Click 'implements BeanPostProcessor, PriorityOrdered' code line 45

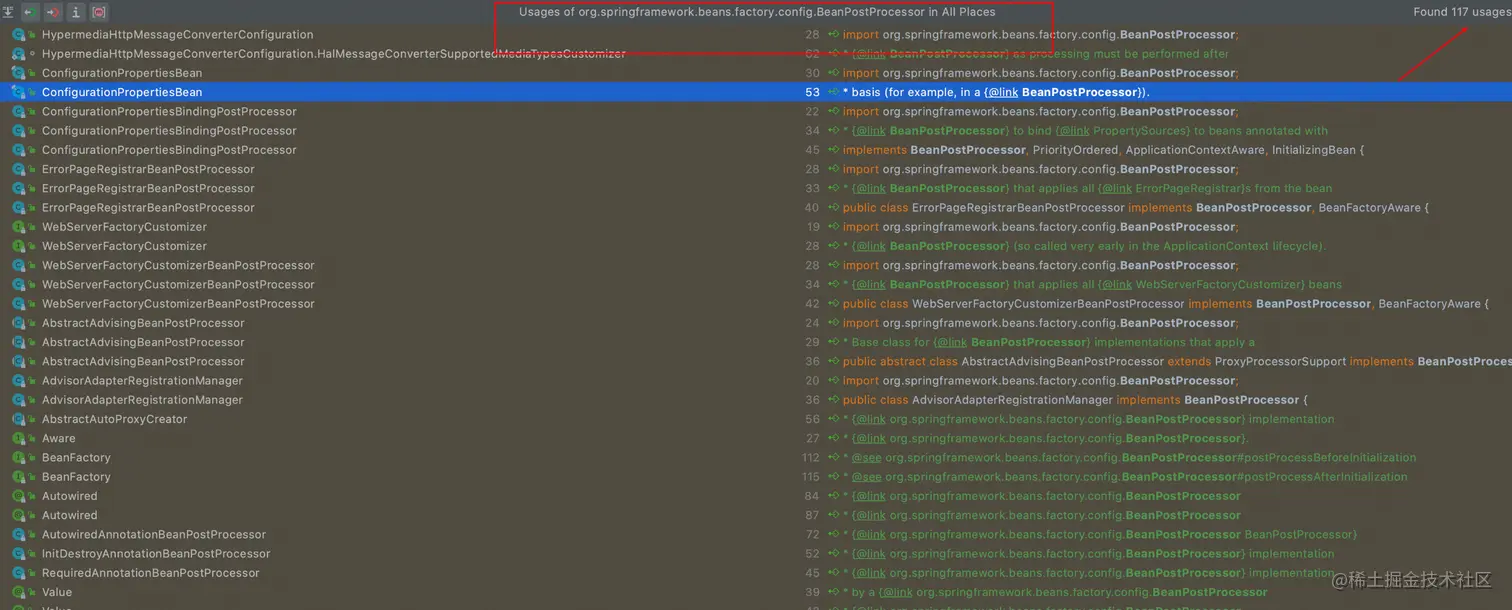pos(1103,150)
